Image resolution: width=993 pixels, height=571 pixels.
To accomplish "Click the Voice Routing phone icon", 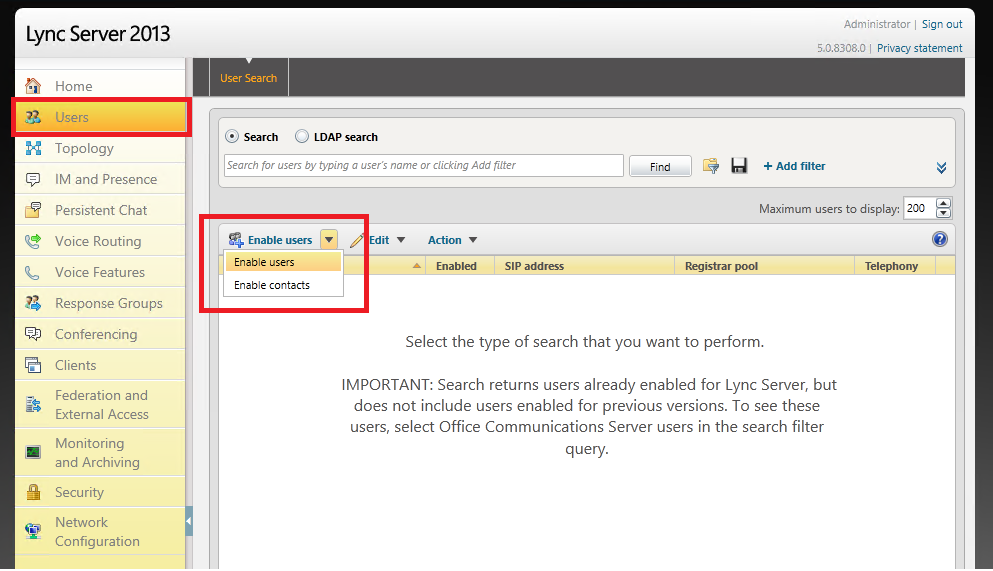I will click(x=33, y=241).
